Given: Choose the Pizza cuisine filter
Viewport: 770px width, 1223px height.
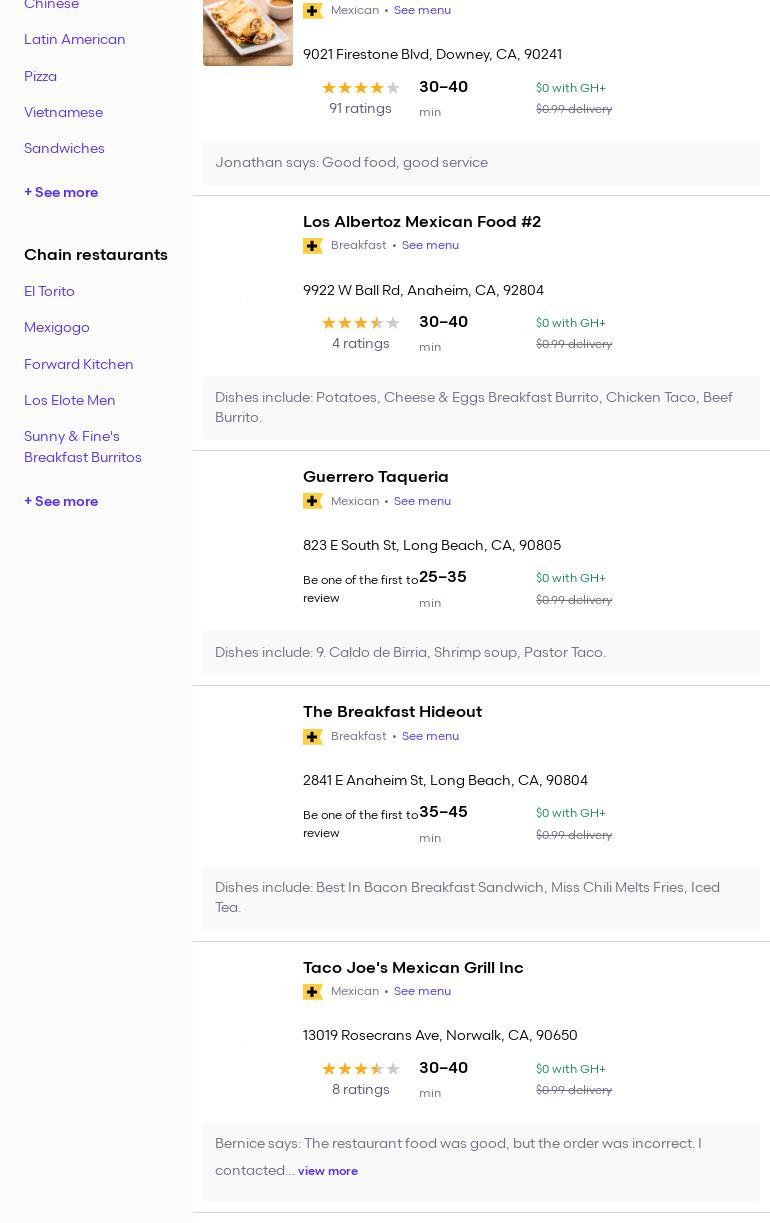Looking at the screenshot, I should (x=40, y=77).
